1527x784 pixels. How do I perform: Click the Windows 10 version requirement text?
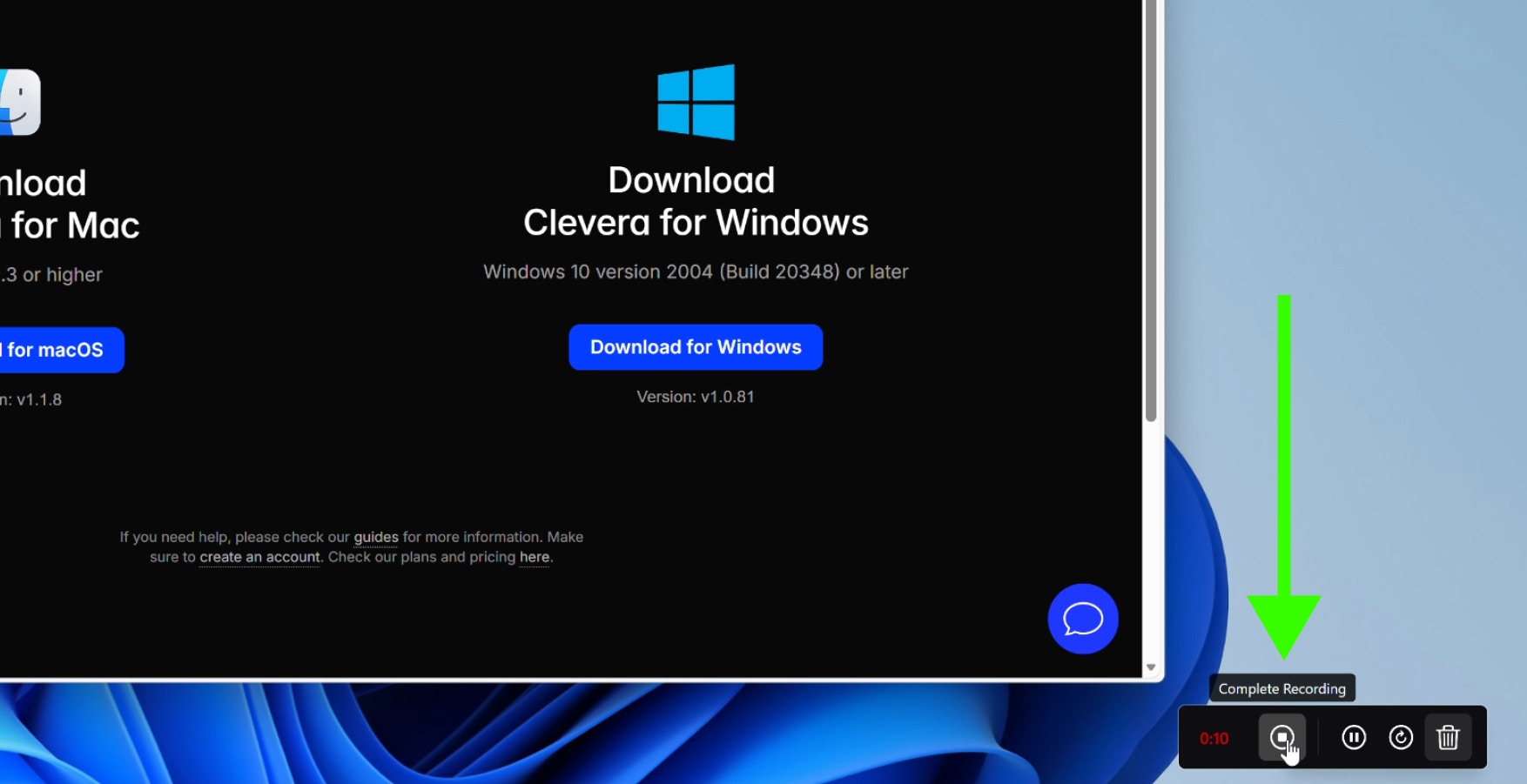[x=696, y=271]
